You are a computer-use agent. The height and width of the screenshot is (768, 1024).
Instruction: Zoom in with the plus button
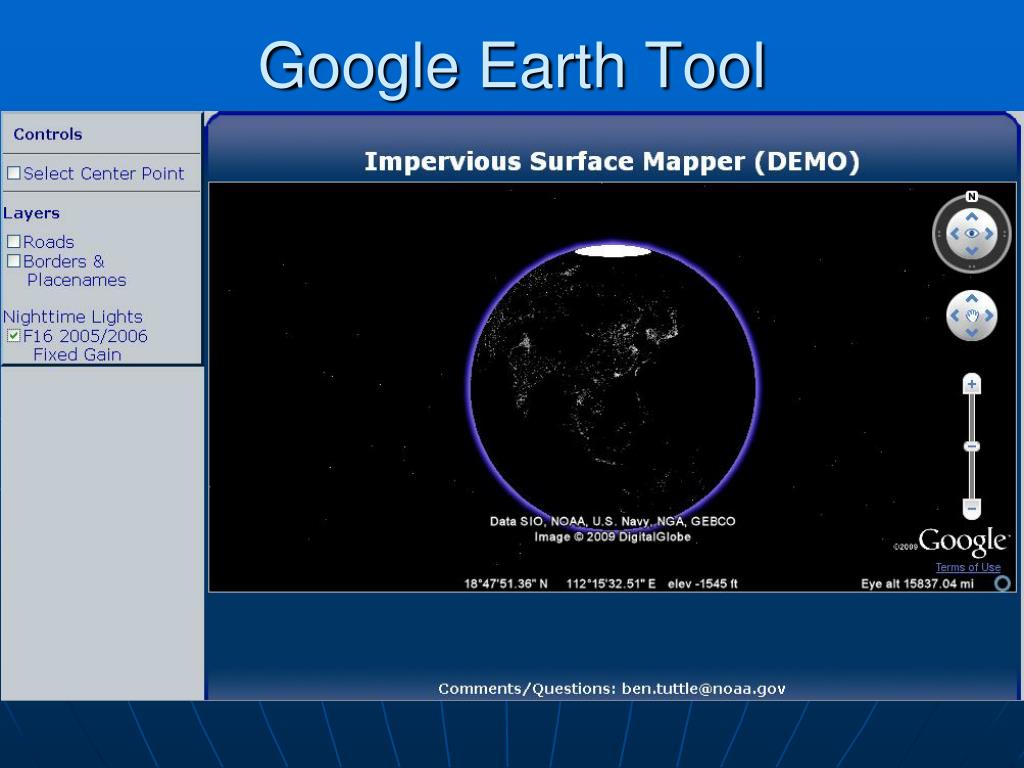[x=972, y=384]
